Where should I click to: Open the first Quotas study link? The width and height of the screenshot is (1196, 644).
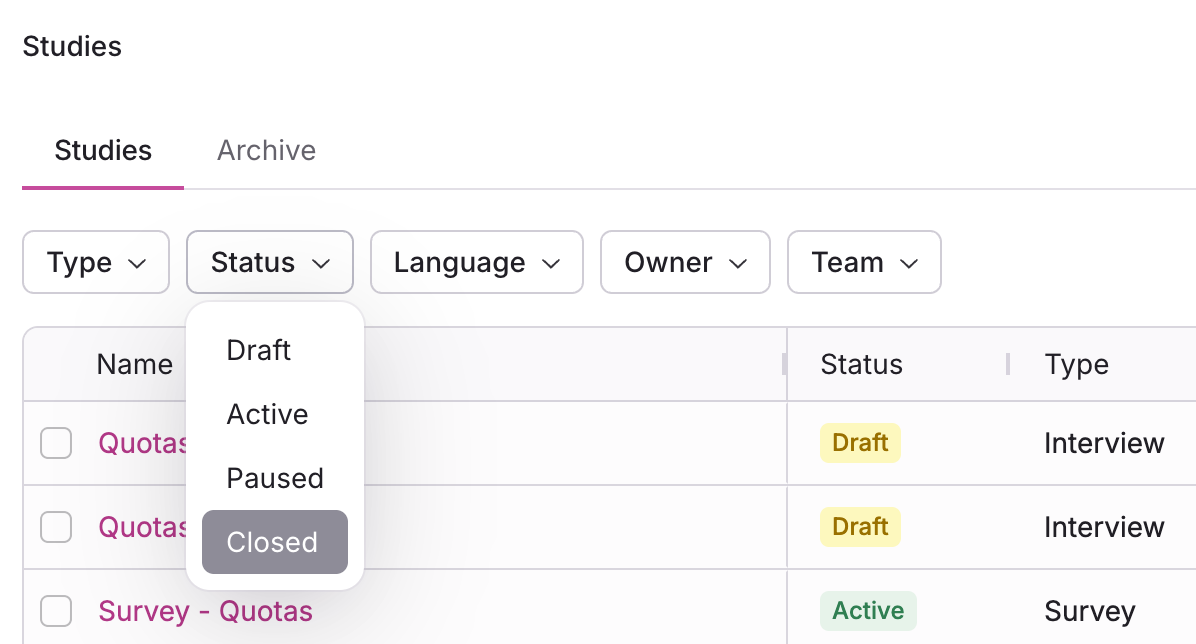(143, 443)
